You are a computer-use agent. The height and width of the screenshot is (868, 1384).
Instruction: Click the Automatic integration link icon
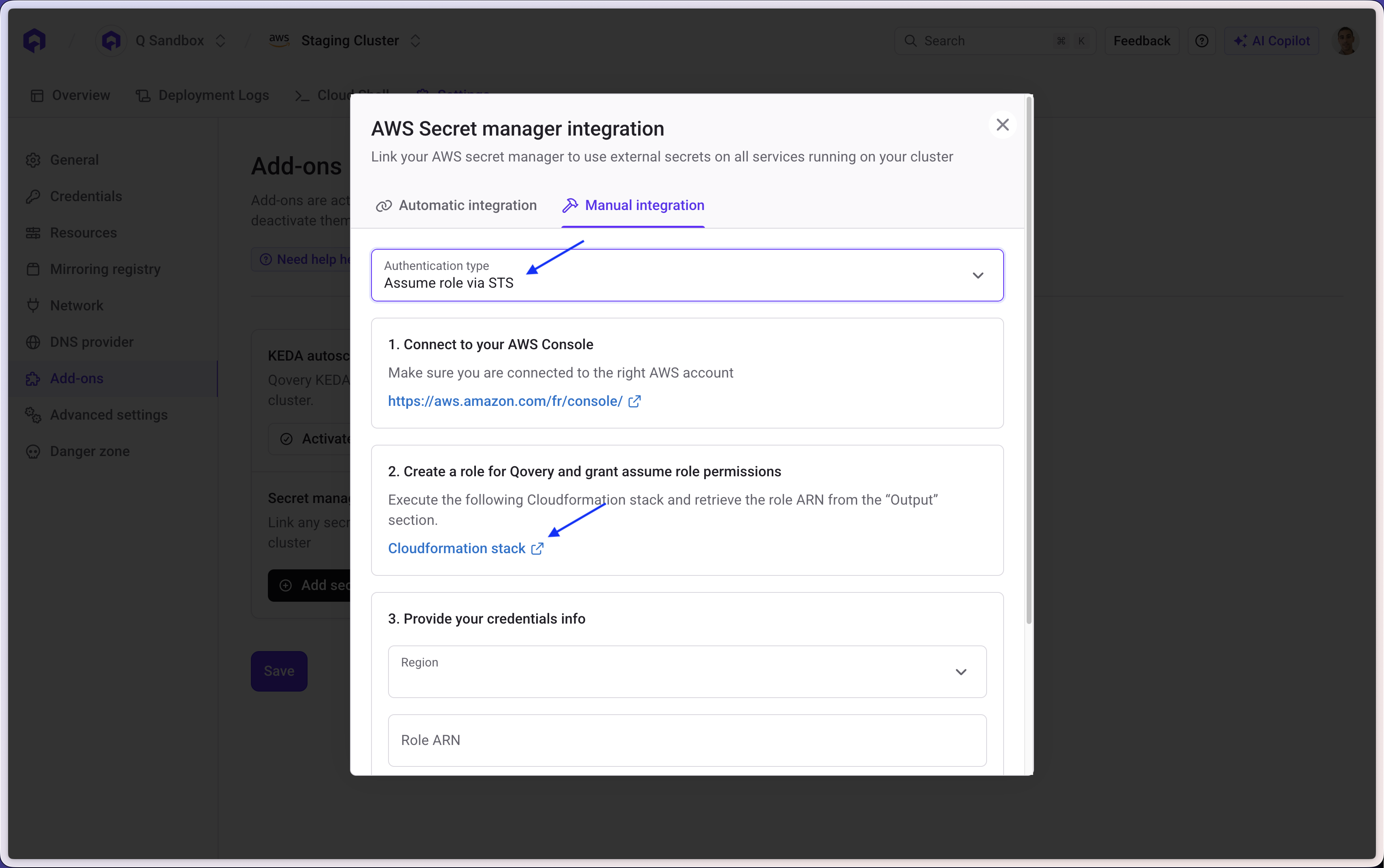tap(384, 206)
